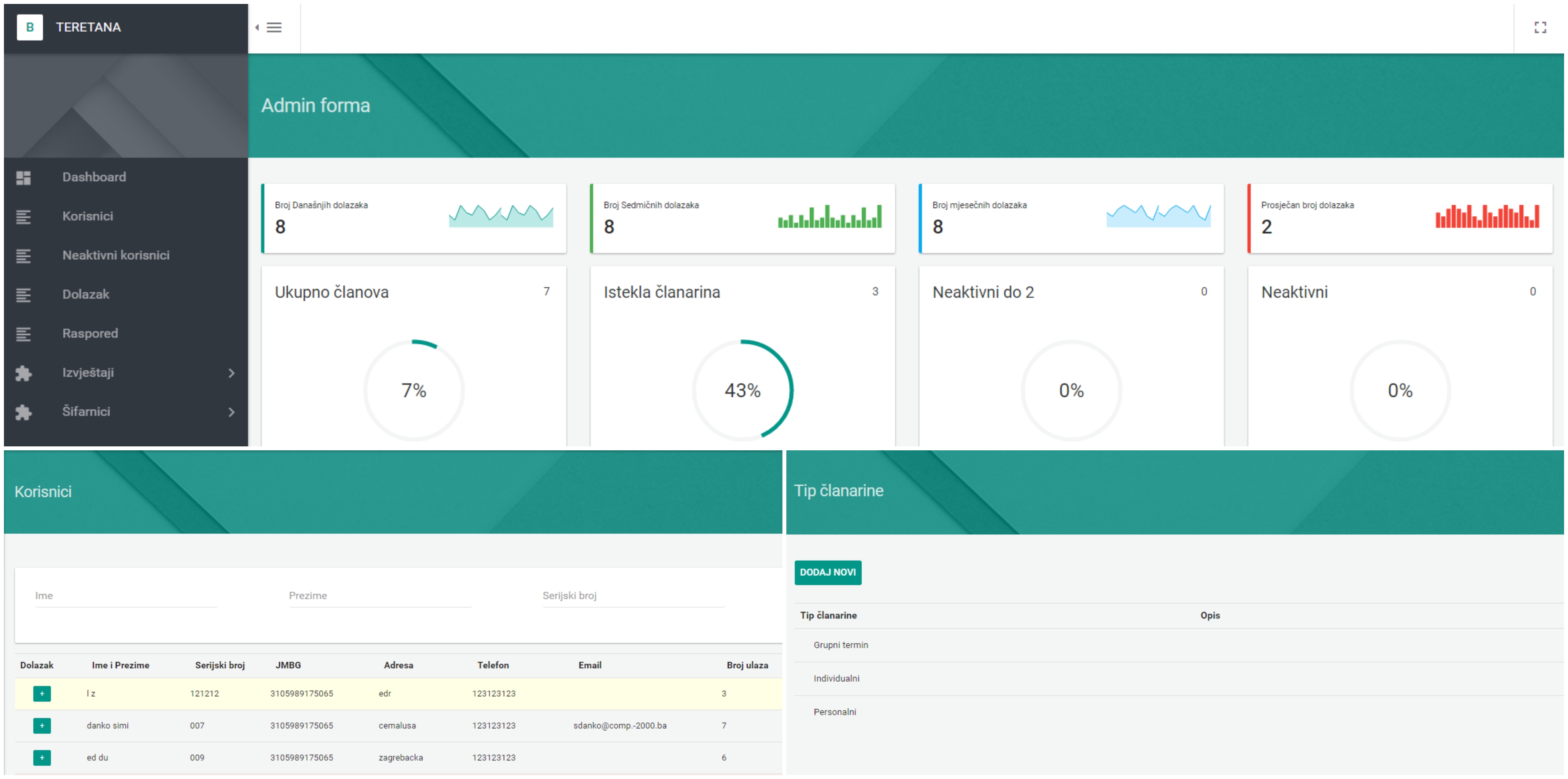This screenshot has height=779, width=1568.
Task: Focus the Ime search field
Action: [x=126, y=596]
